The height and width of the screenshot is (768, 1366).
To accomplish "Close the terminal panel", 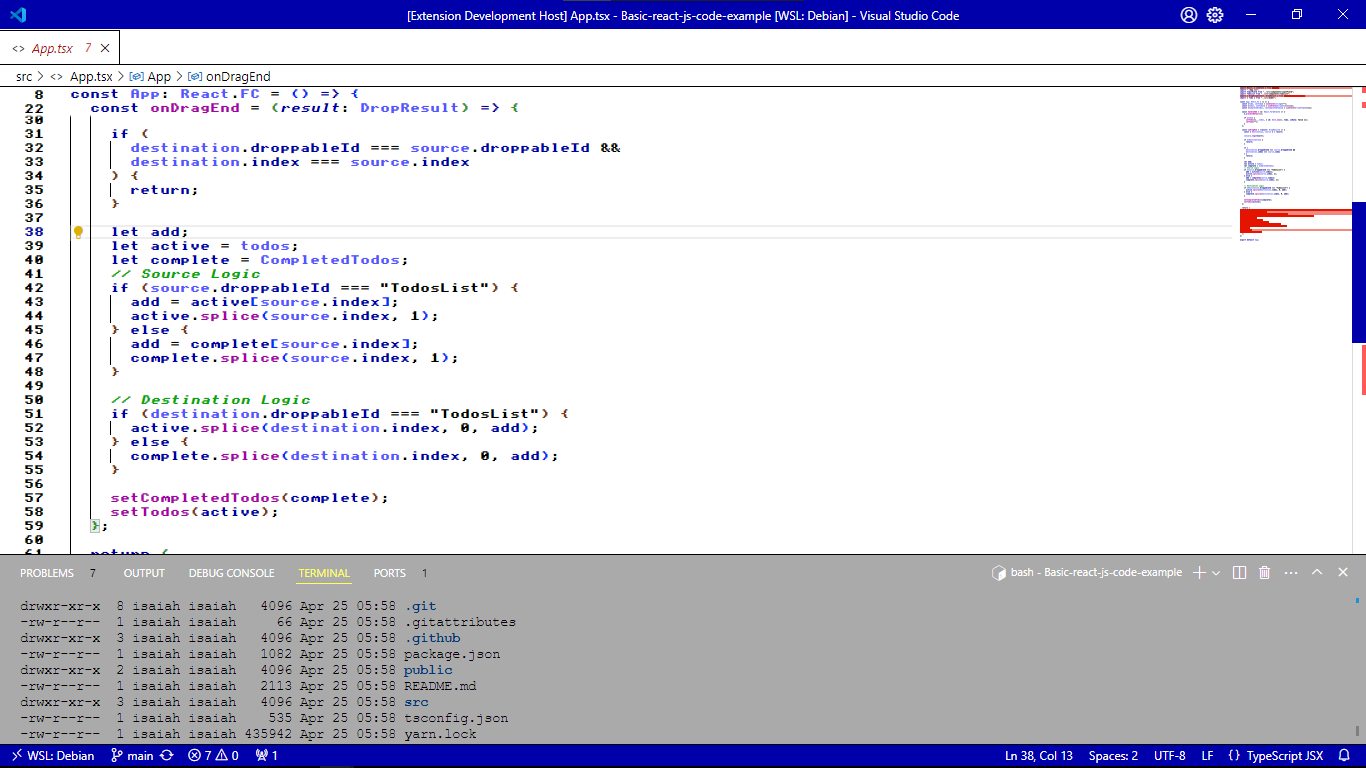I will coord(1343,573).
